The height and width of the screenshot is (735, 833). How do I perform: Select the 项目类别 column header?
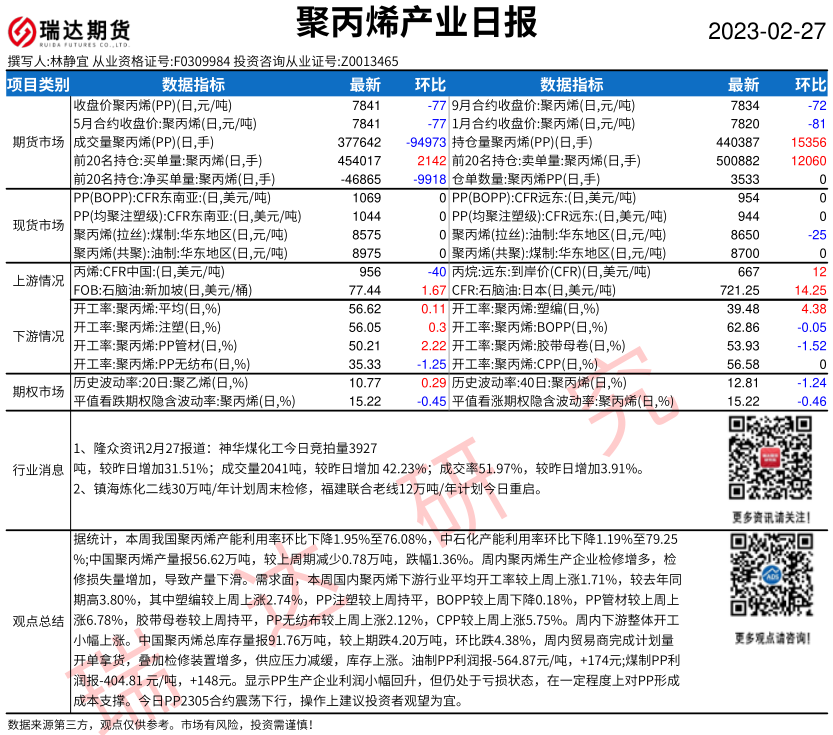click(x=38, y=84)
